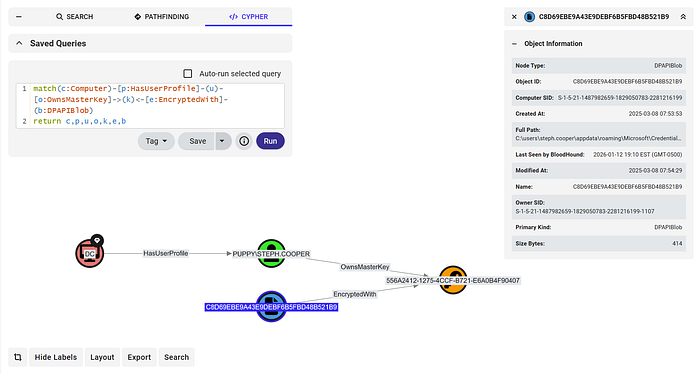Open the Layout options
This screenshot has width=700, height=374.
pyautogui.click(x=102, y=357)
